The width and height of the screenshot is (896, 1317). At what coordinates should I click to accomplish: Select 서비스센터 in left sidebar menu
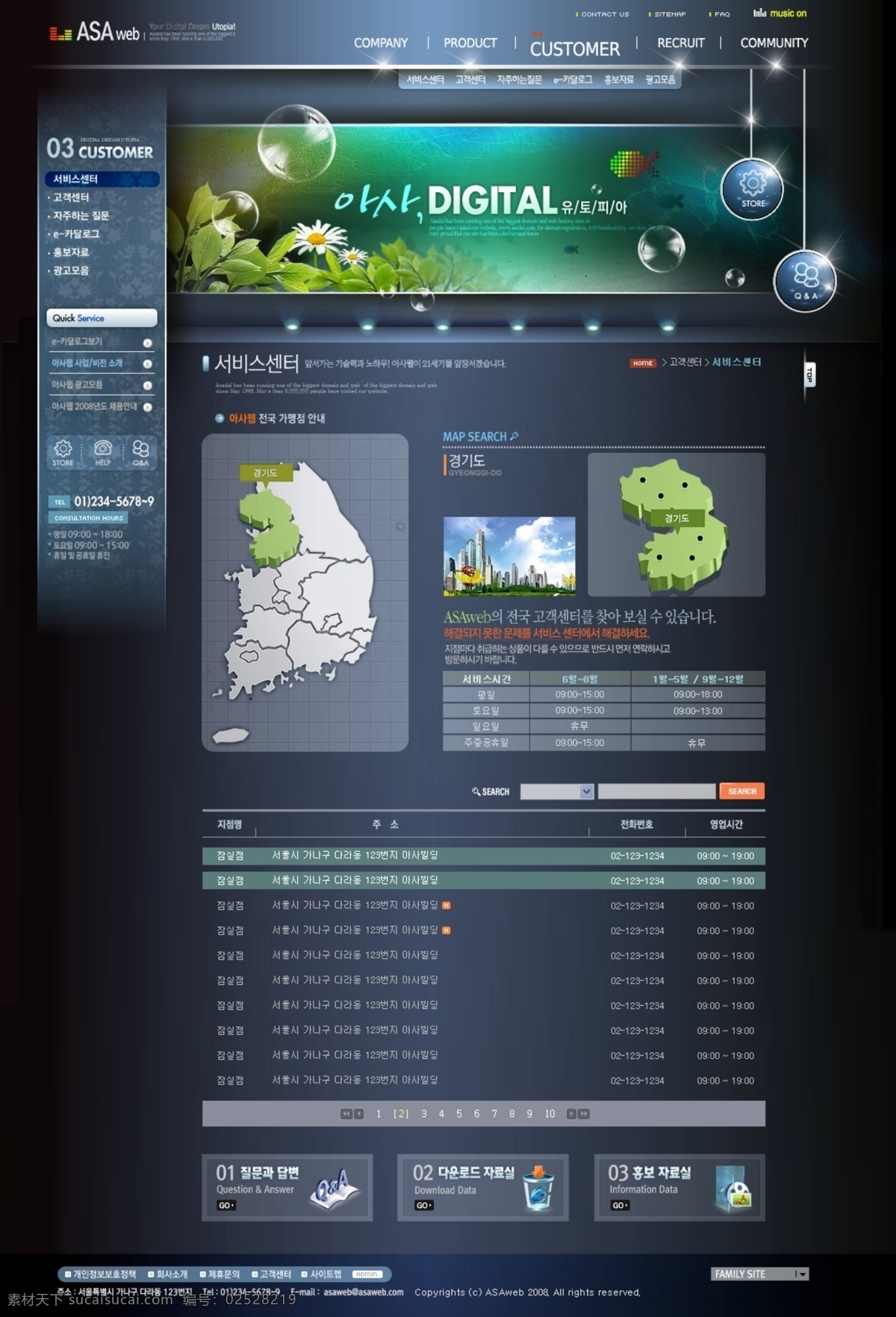click(102, 179)
